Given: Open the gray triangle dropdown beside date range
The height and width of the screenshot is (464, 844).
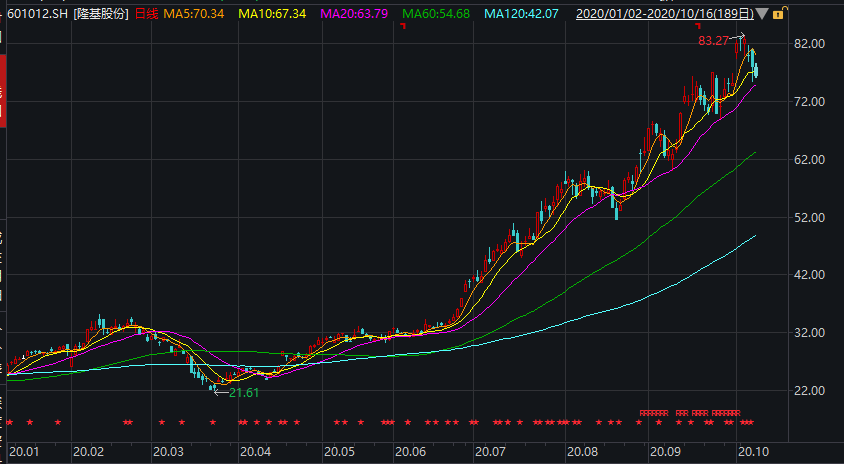Looking at the screenshot, I should 762,15.
